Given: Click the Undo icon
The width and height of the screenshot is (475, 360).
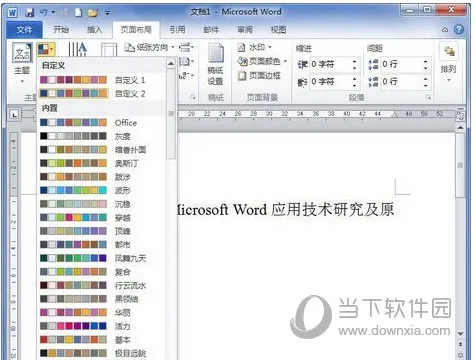Looking at the screenshot, I should pyautogui.click(x=44, y=13).
